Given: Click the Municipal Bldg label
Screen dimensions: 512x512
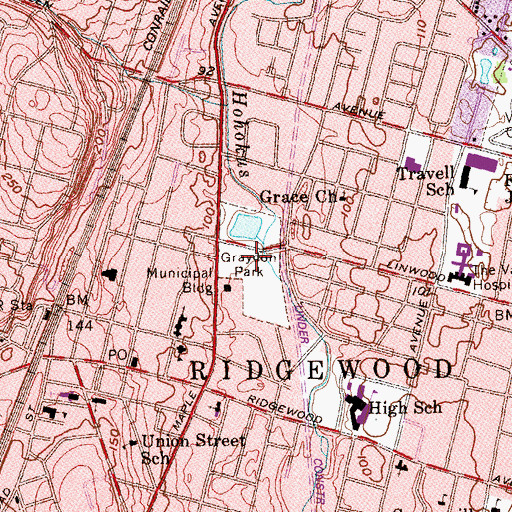Looking at the screenshot, I should point(180,280).
